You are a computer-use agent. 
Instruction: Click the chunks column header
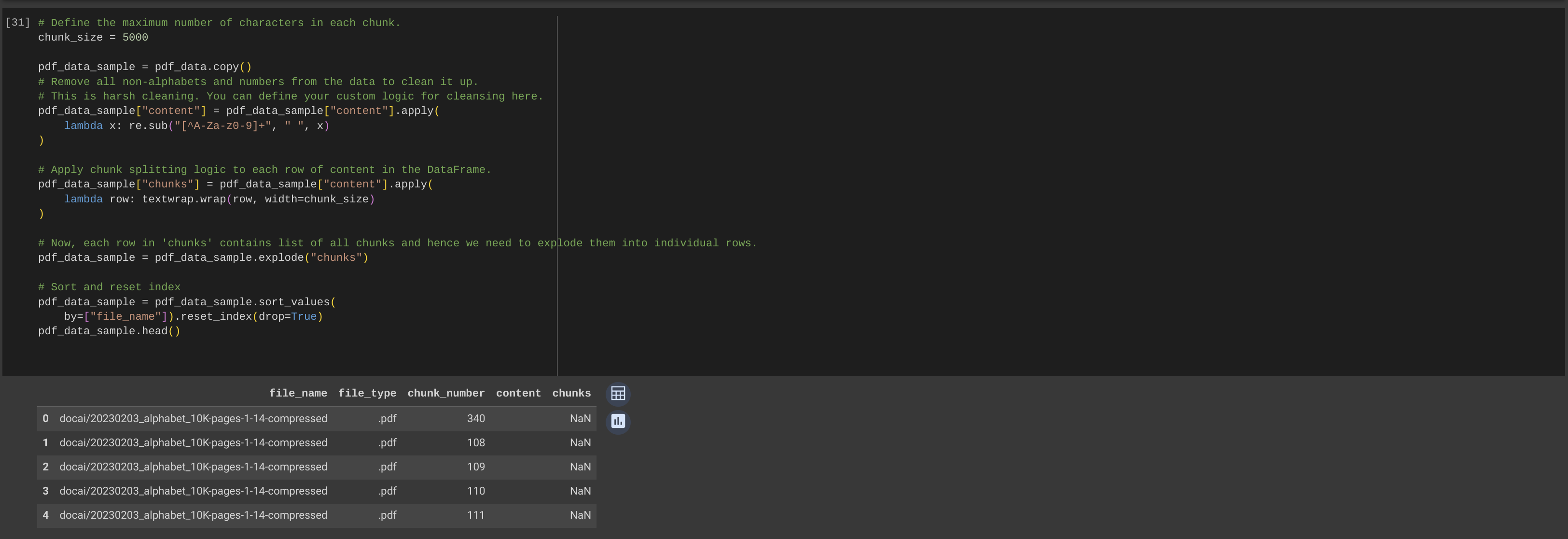click(x=571, y=393)
